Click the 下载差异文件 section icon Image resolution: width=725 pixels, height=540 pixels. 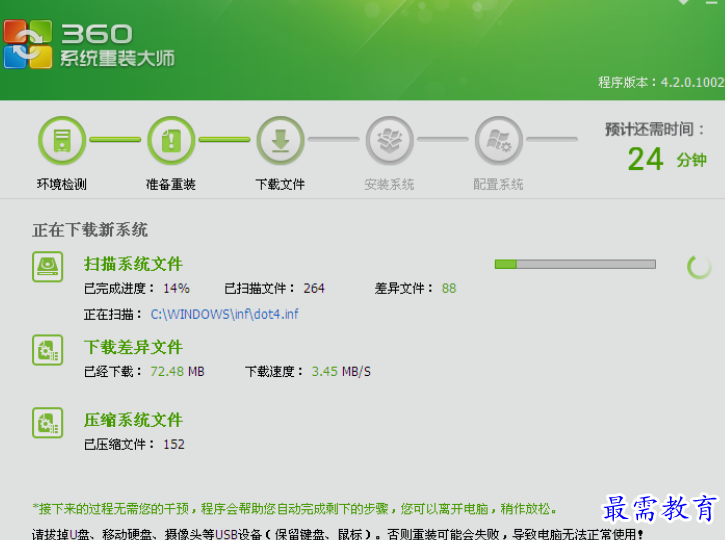48,350
